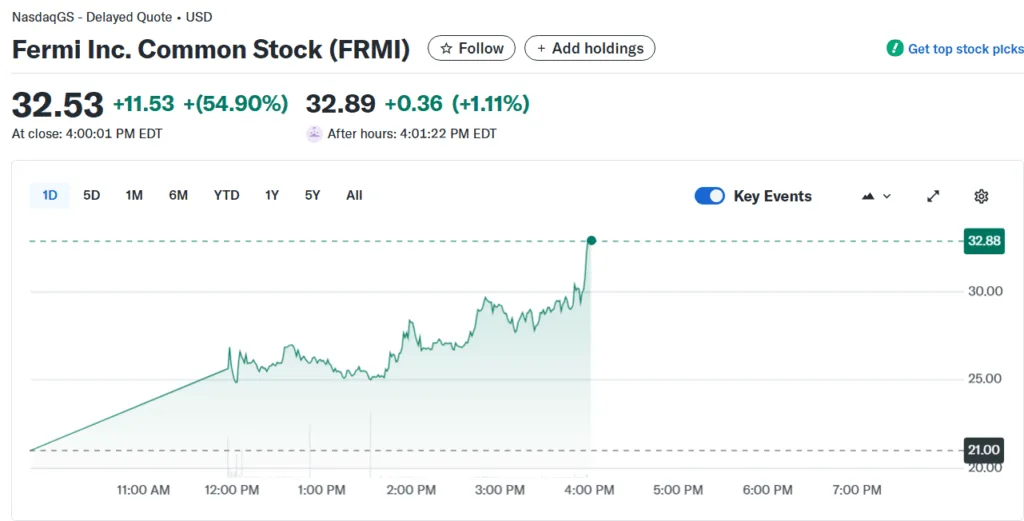The height and width of the screenshot is (521, 1024).
Task: View the 1Y chart range
Action: pyautogui.click(x=272, y=195)
